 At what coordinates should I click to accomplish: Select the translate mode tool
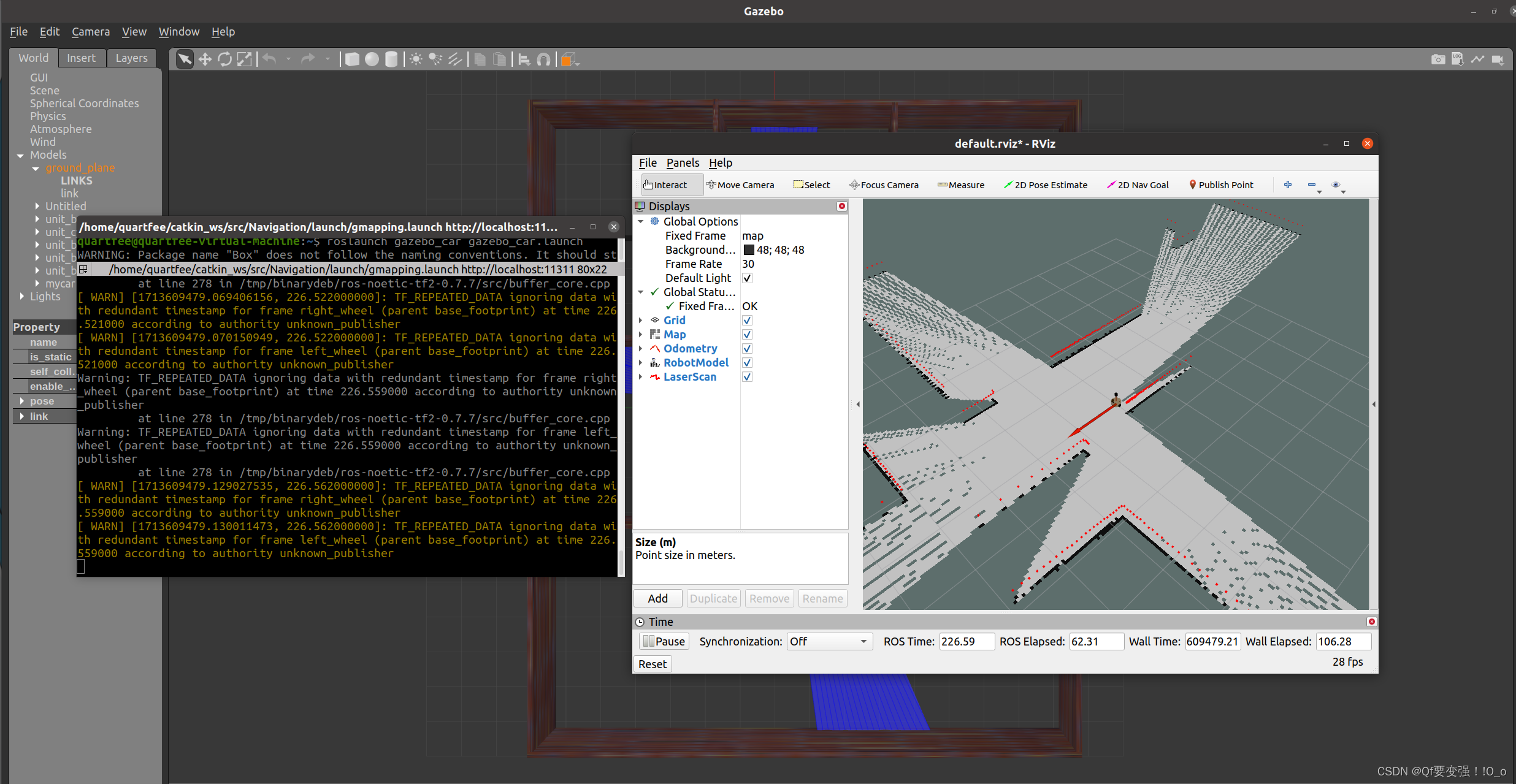coord(205,59)
